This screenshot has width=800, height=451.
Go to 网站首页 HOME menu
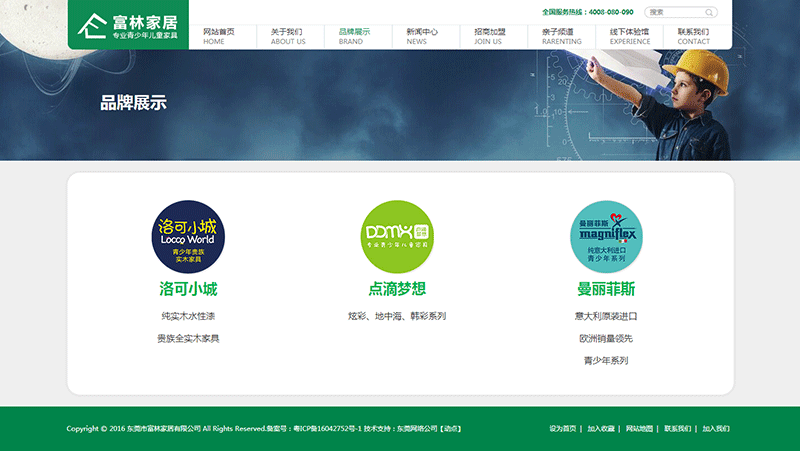pos(219,36)
